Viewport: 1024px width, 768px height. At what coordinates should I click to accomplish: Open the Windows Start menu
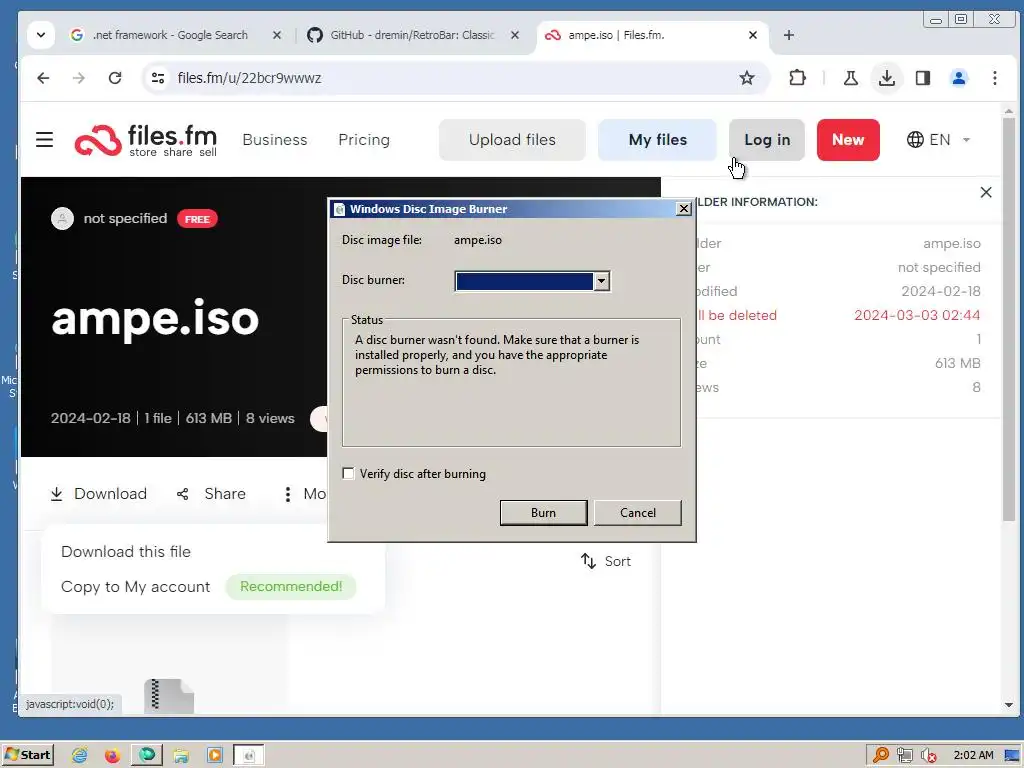(27, 755)
